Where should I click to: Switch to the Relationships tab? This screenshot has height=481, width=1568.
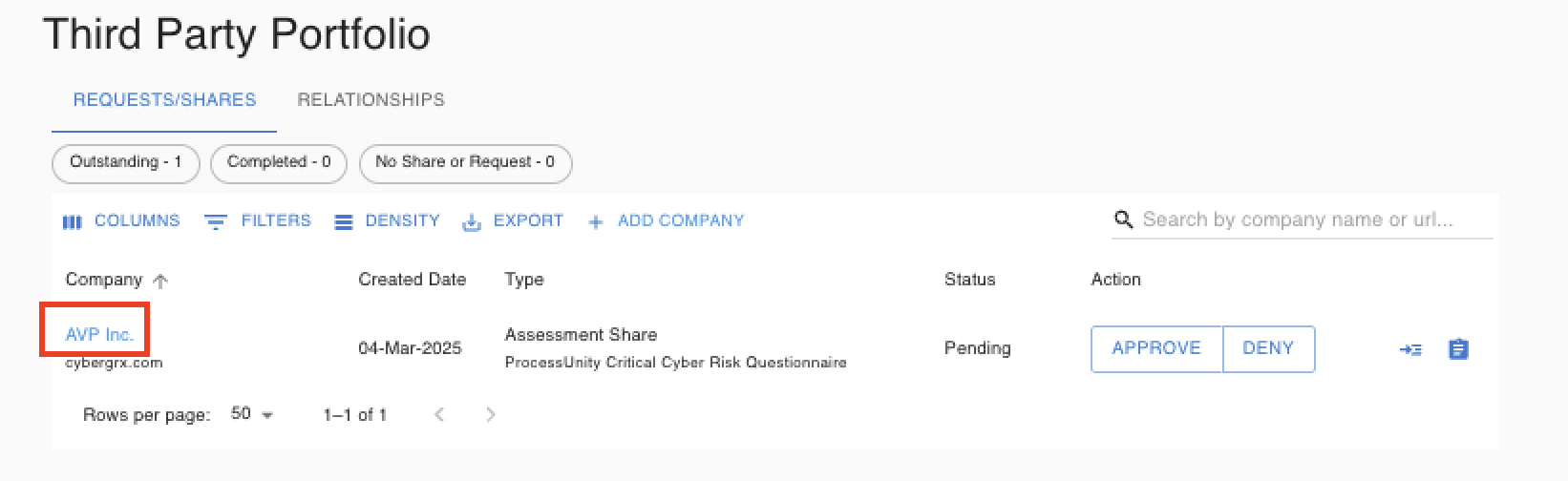(371, 100)
